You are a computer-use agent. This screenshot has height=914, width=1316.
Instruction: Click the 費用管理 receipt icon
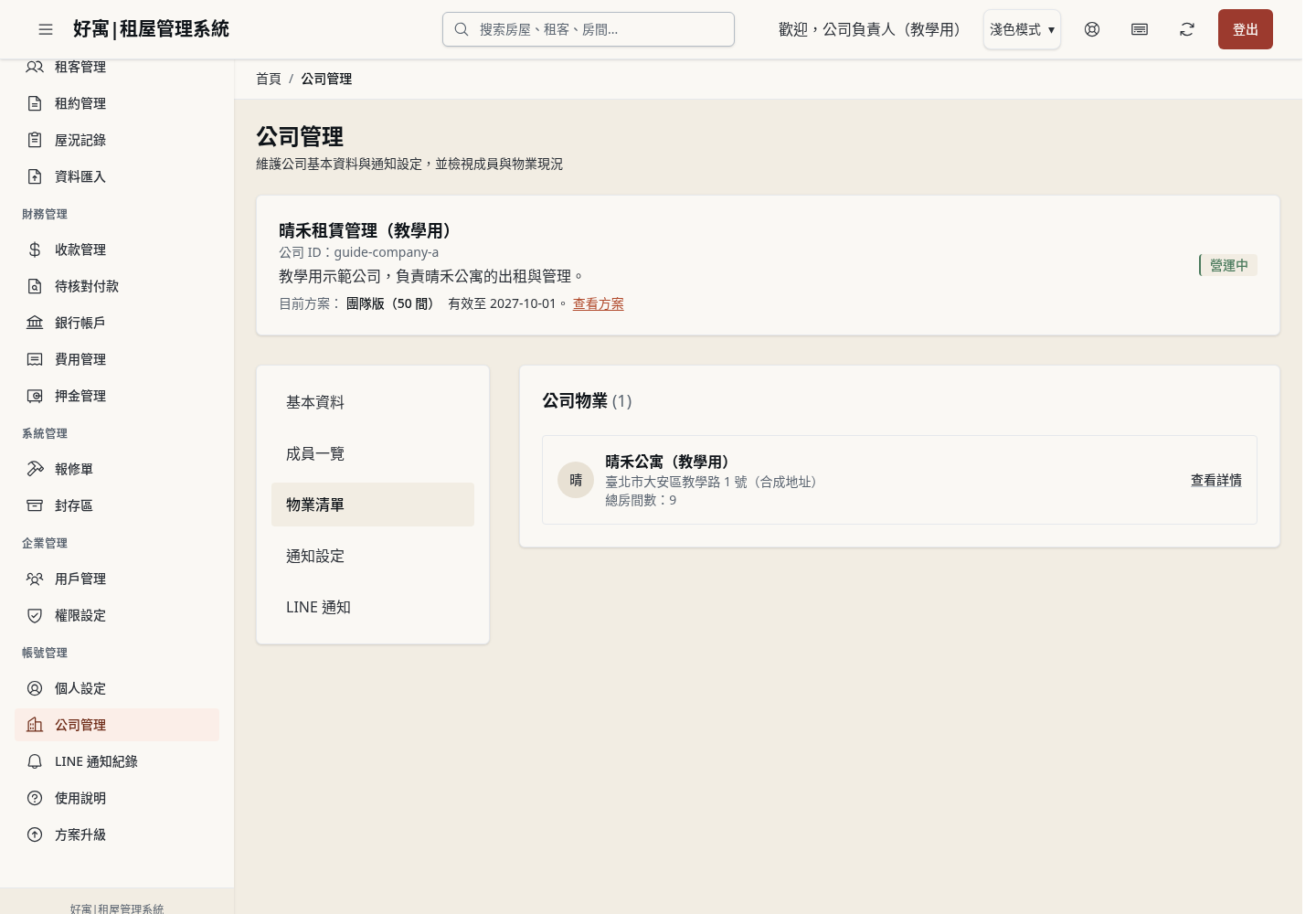35,359
